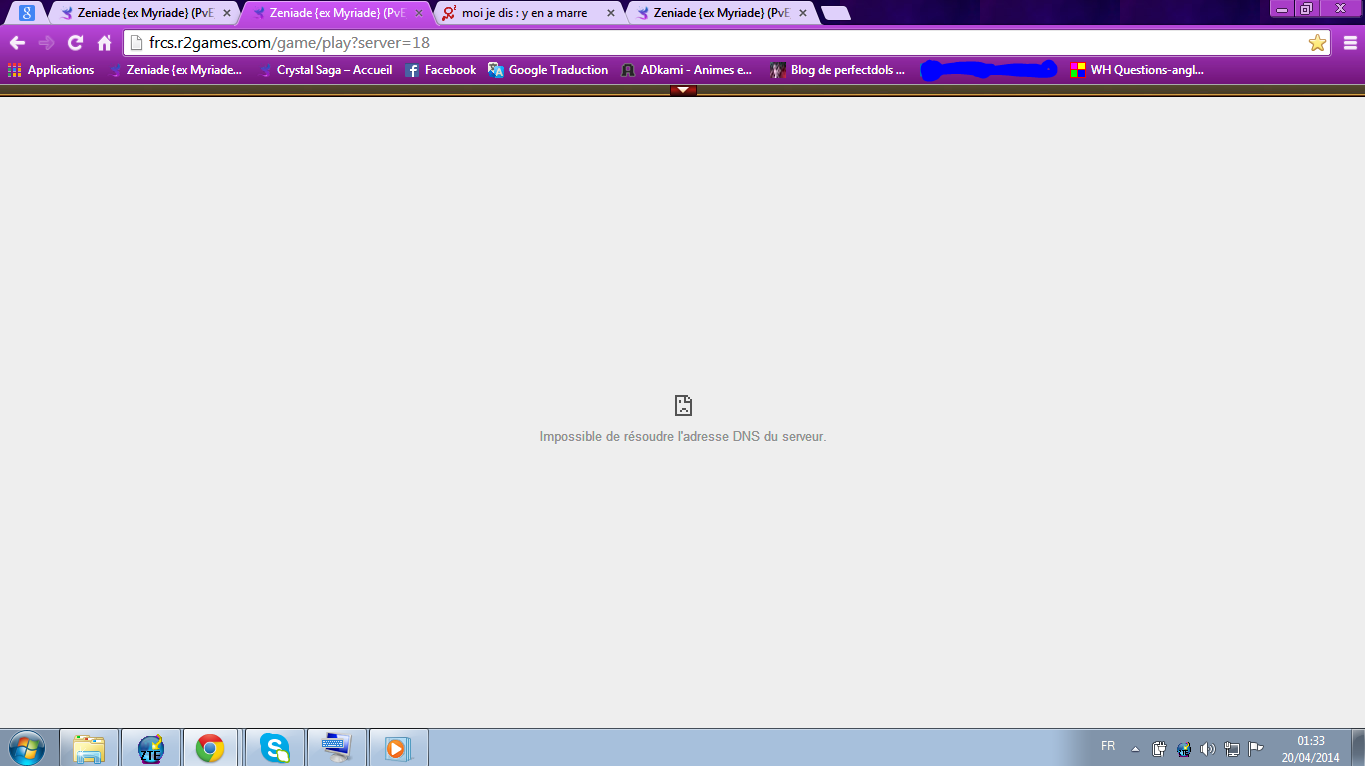Viewport: 1365px width, 766px height.
Task: Open the ADkami - Animes bookmark
Action: click(x=686, y=70)
